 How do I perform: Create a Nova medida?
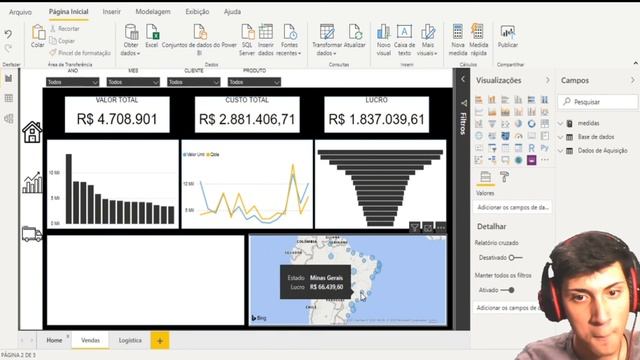tap(458, 39)
